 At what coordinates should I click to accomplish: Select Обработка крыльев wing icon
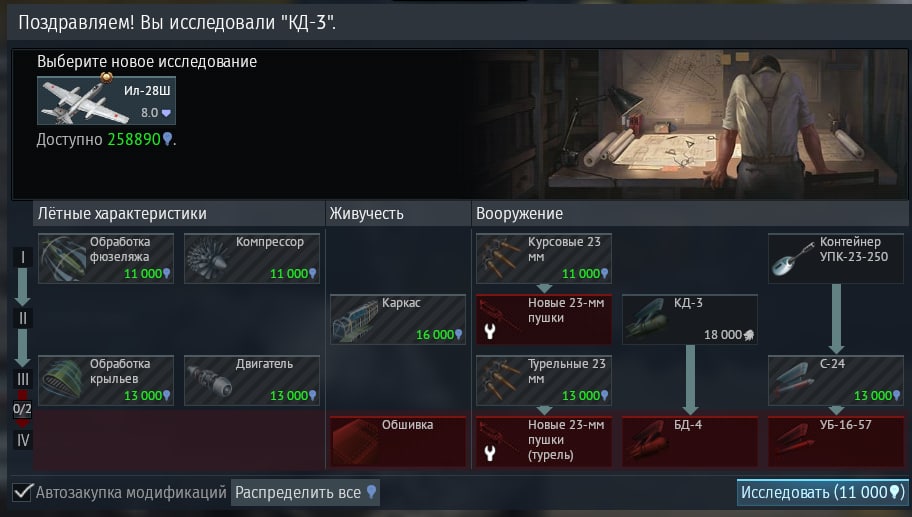coord(105,380)
